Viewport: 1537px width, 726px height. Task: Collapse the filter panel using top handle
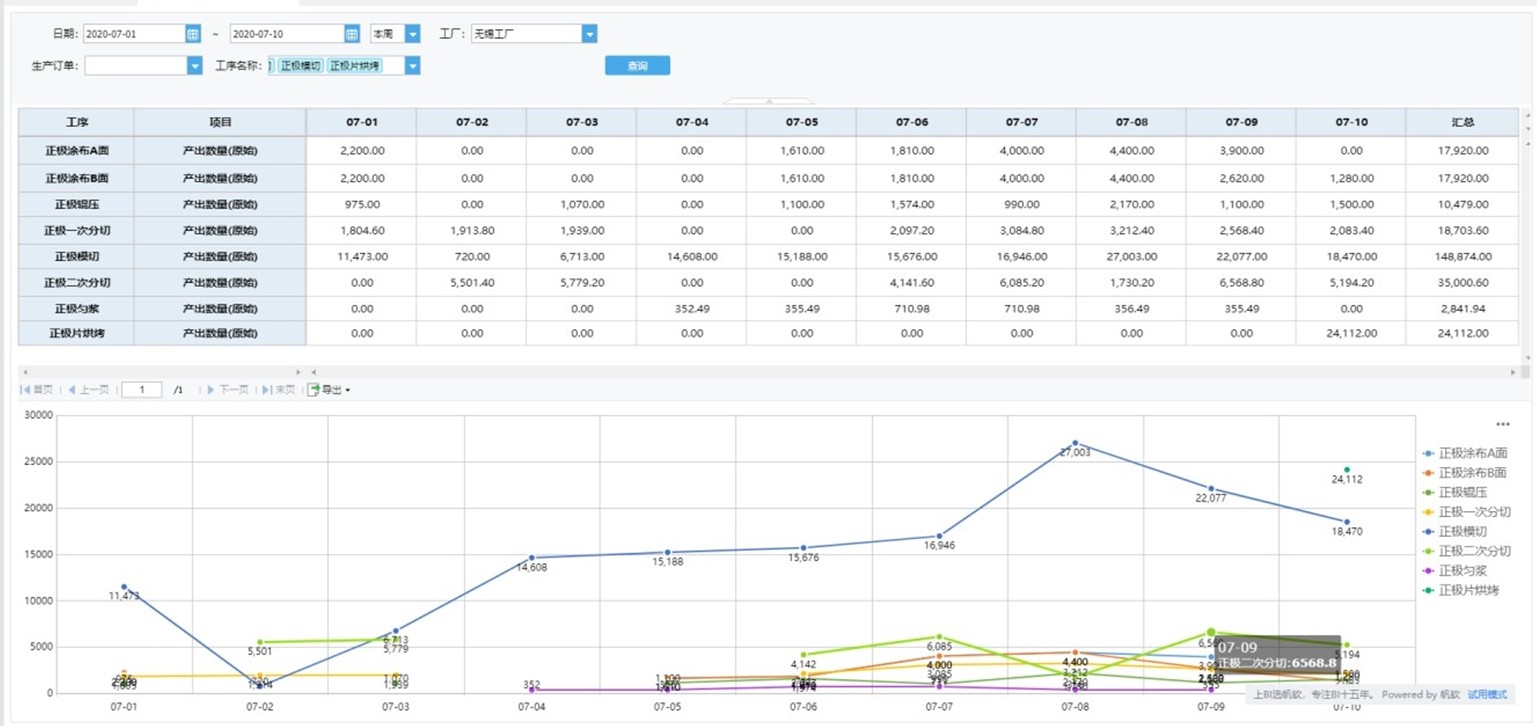pos(768,101)
